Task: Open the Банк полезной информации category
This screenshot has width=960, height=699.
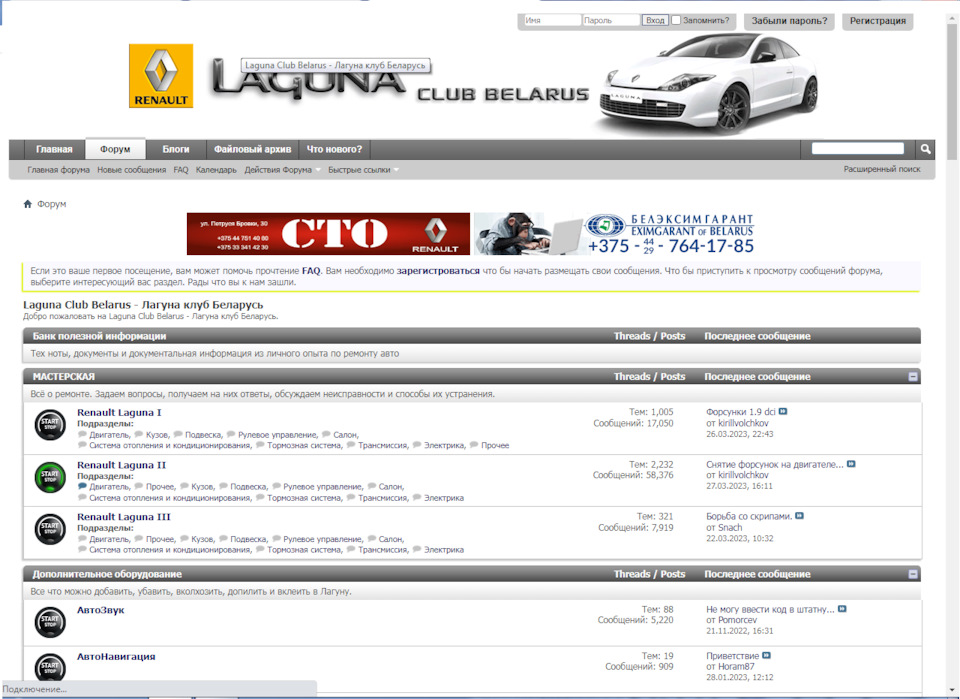Action: click(x=99, y=336)
